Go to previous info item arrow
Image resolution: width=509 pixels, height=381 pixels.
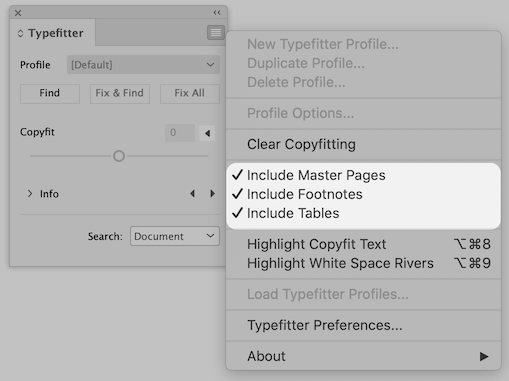click(x=192, y=194)
